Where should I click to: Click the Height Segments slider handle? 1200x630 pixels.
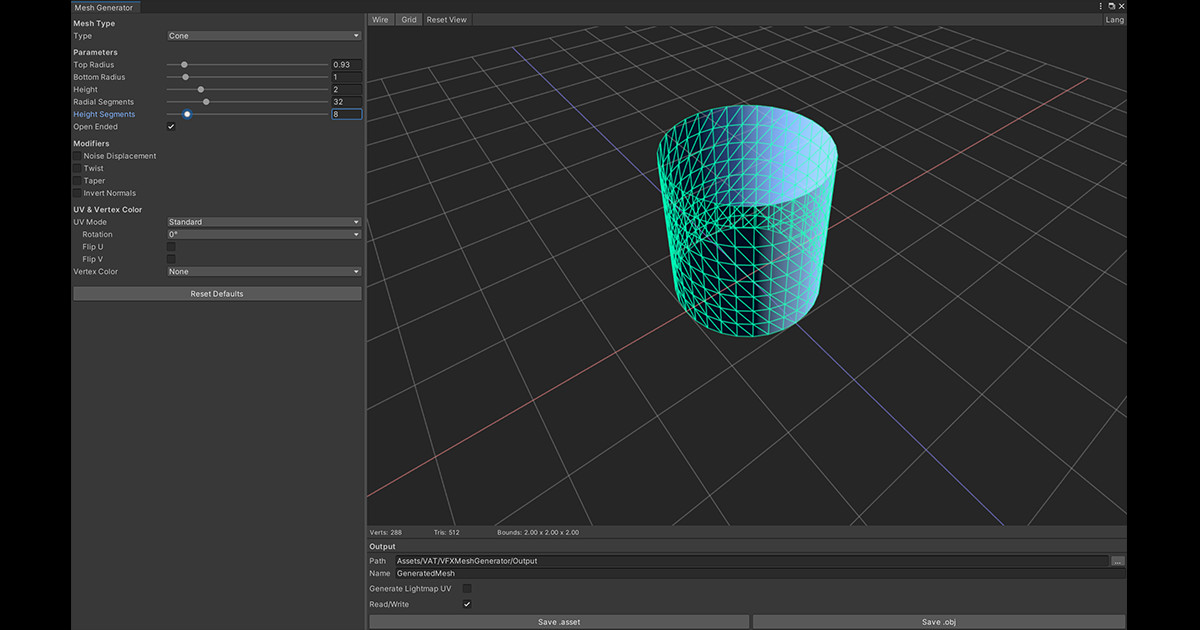187,114
